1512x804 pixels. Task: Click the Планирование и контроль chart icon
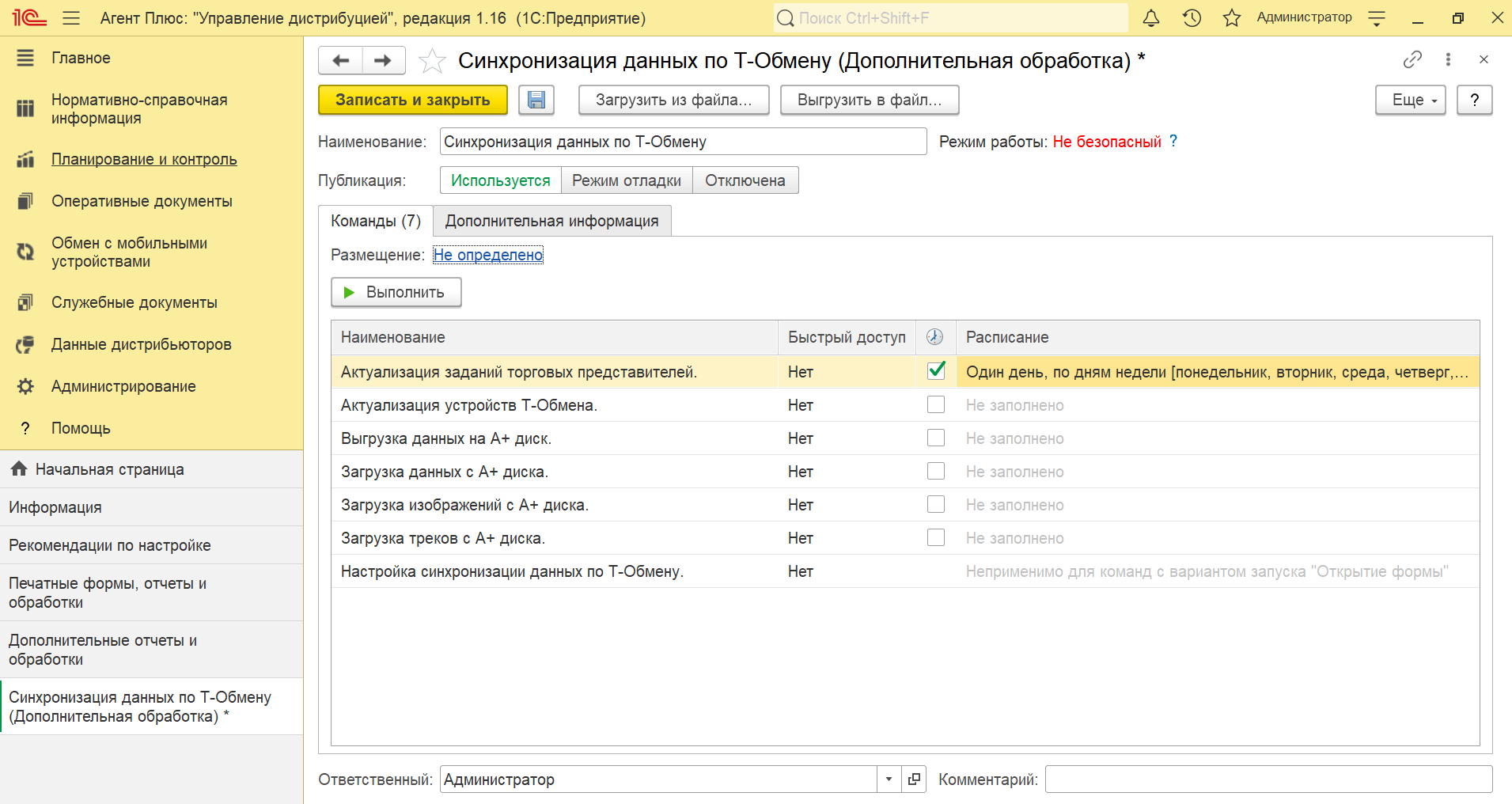(25, 159)
